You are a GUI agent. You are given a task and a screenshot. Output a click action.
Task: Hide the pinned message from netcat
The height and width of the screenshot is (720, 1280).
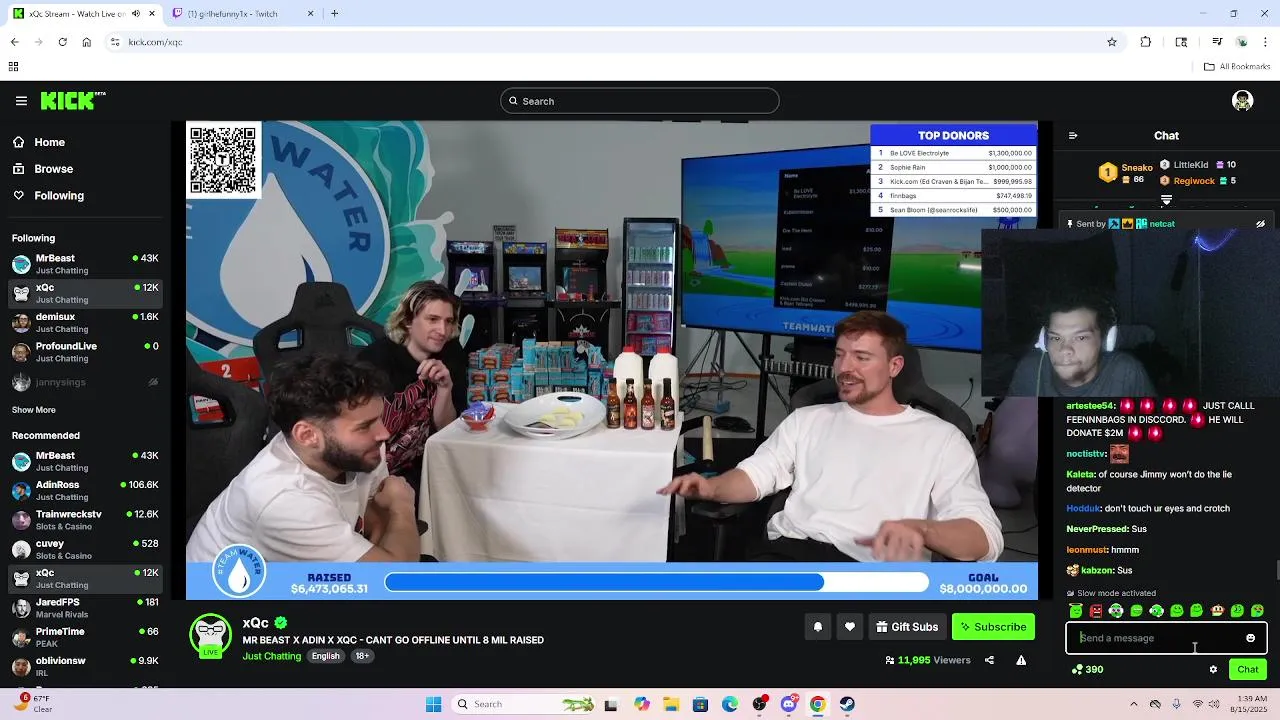(1260, 224)
